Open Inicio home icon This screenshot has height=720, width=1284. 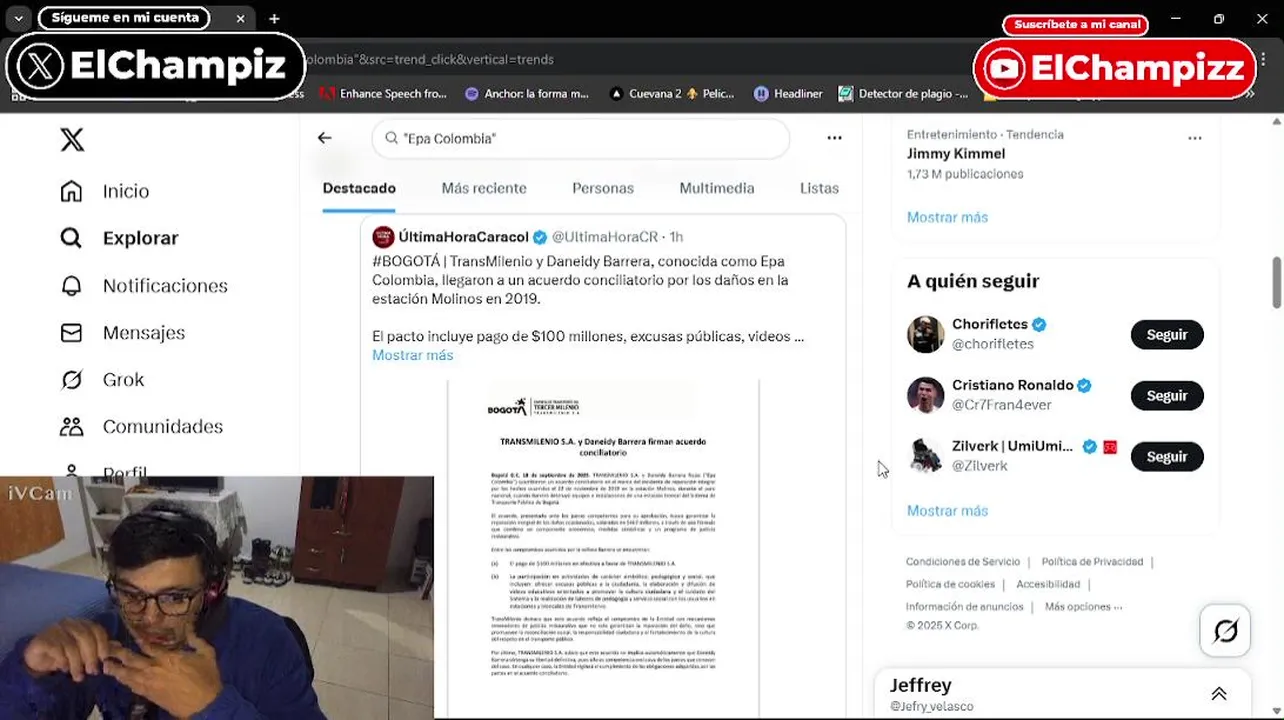[71, 191]
